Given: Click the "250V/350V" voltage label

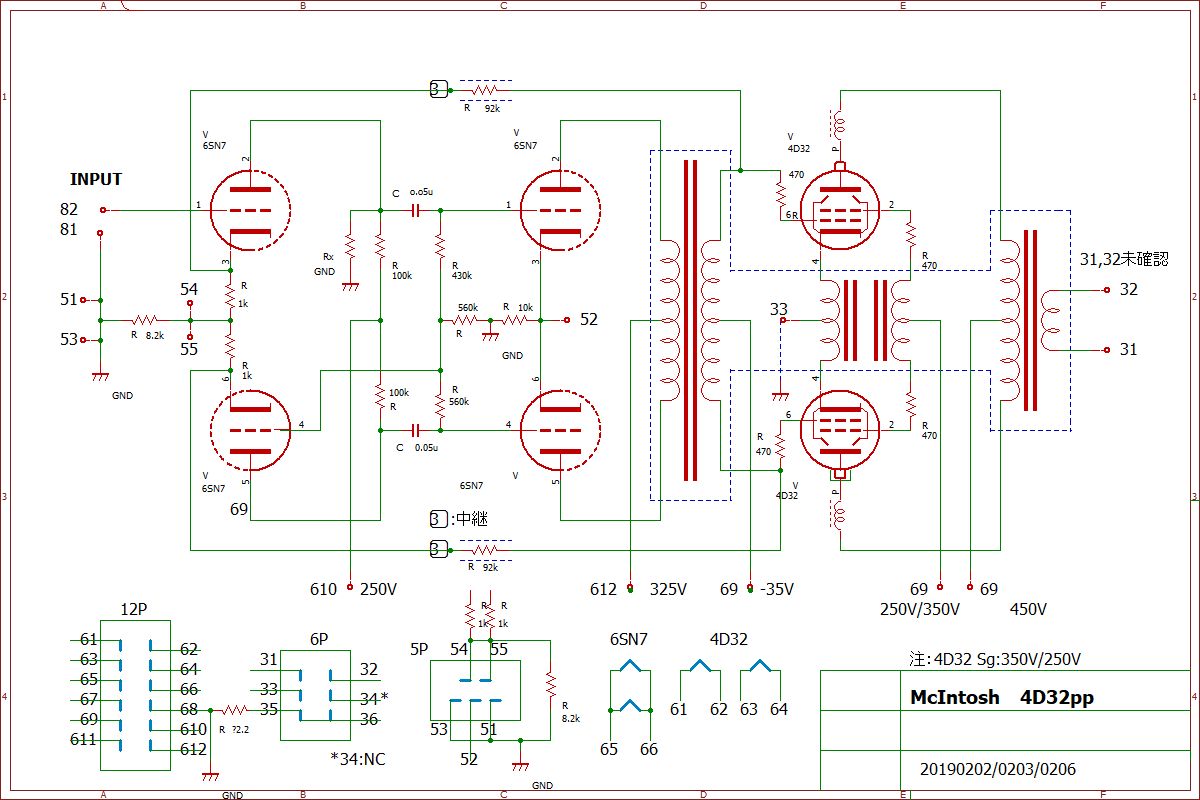Looking at the screenshot, I should click(x=920, y=609).
